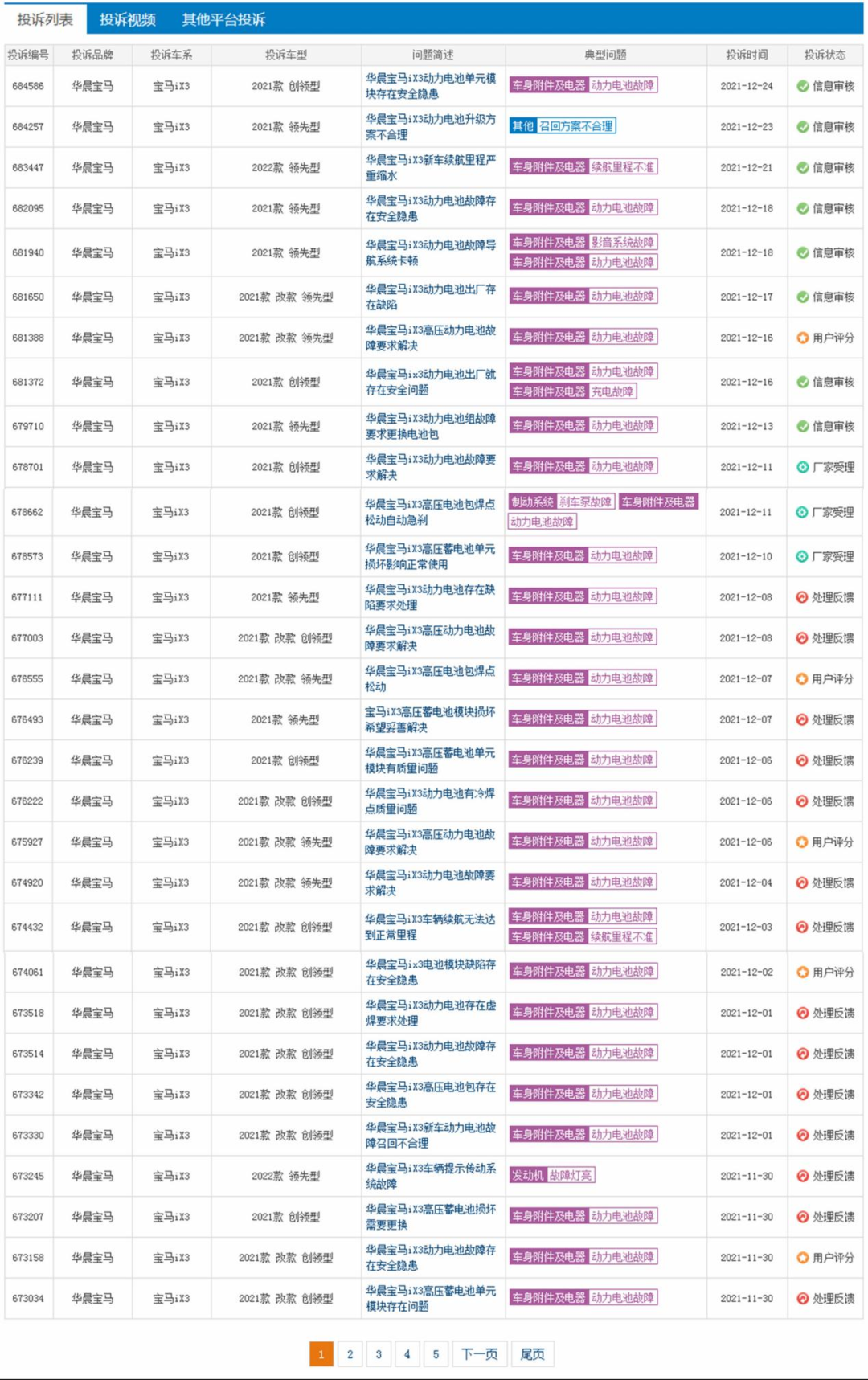Click 充电故障 tag in row 681372
This screenshot has height=1380, width=868.
click(x=612, y=391)
